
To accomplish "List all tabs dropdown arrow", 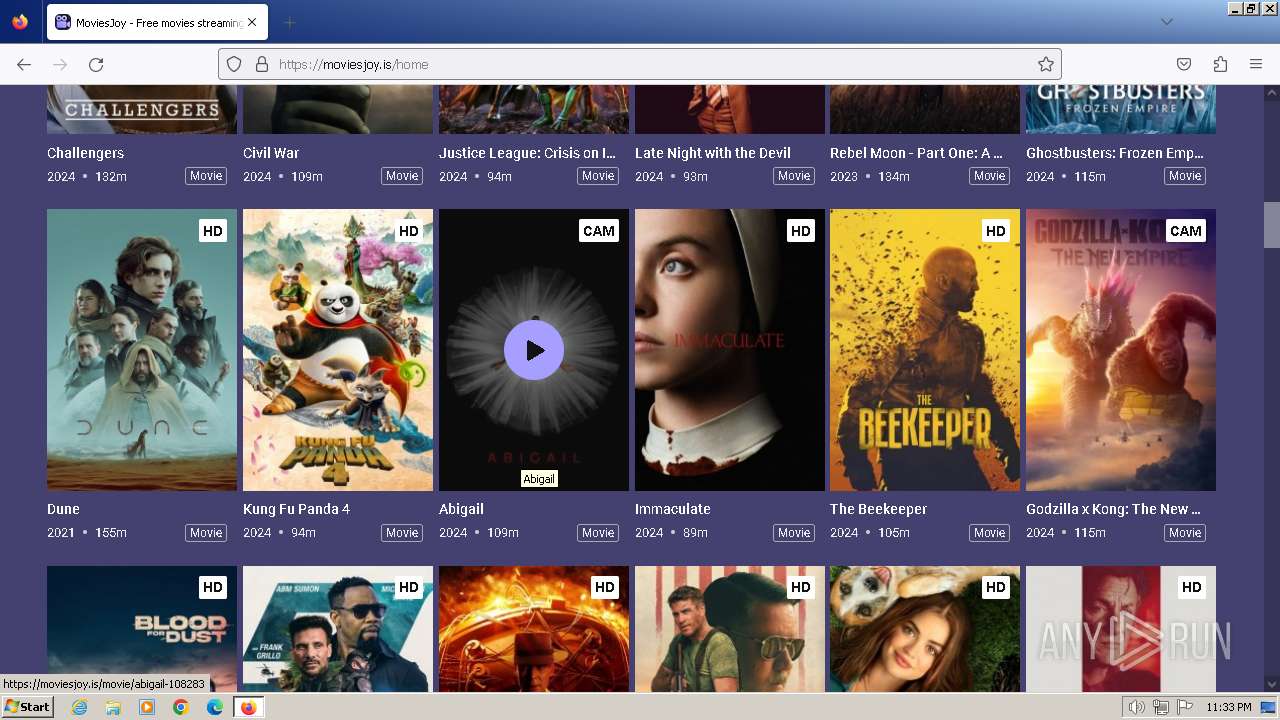I will tap(1166, 22).
